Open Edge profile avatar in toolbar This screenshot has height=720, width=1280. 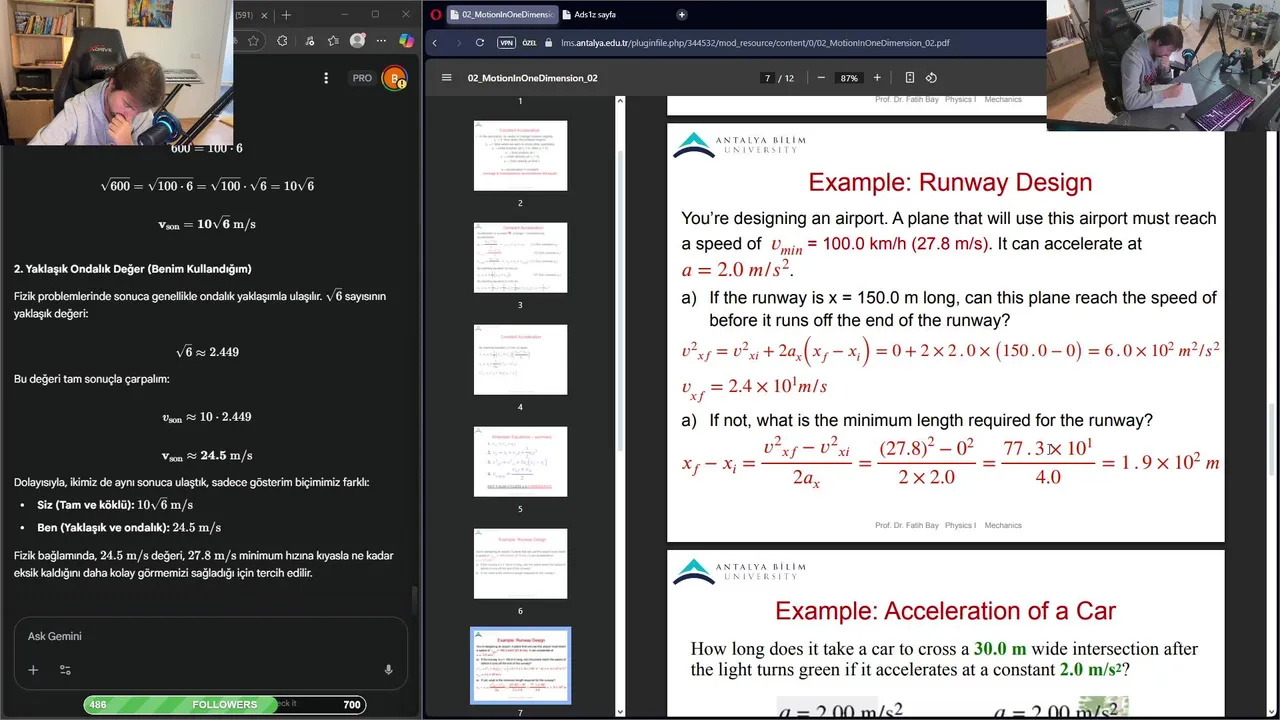(x=358, y=41)
